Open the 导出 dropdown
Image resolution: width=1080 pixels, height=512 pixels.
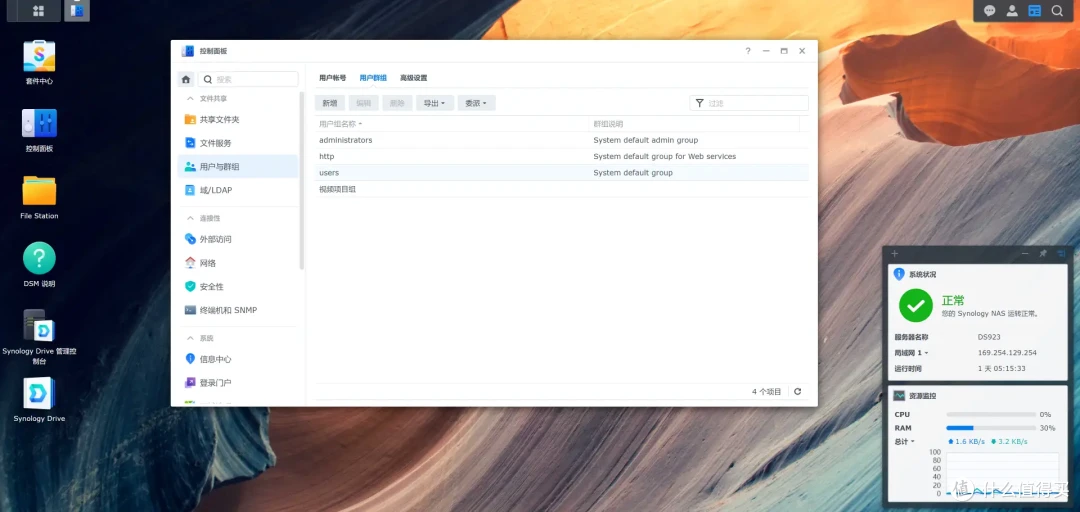(435, 103)
